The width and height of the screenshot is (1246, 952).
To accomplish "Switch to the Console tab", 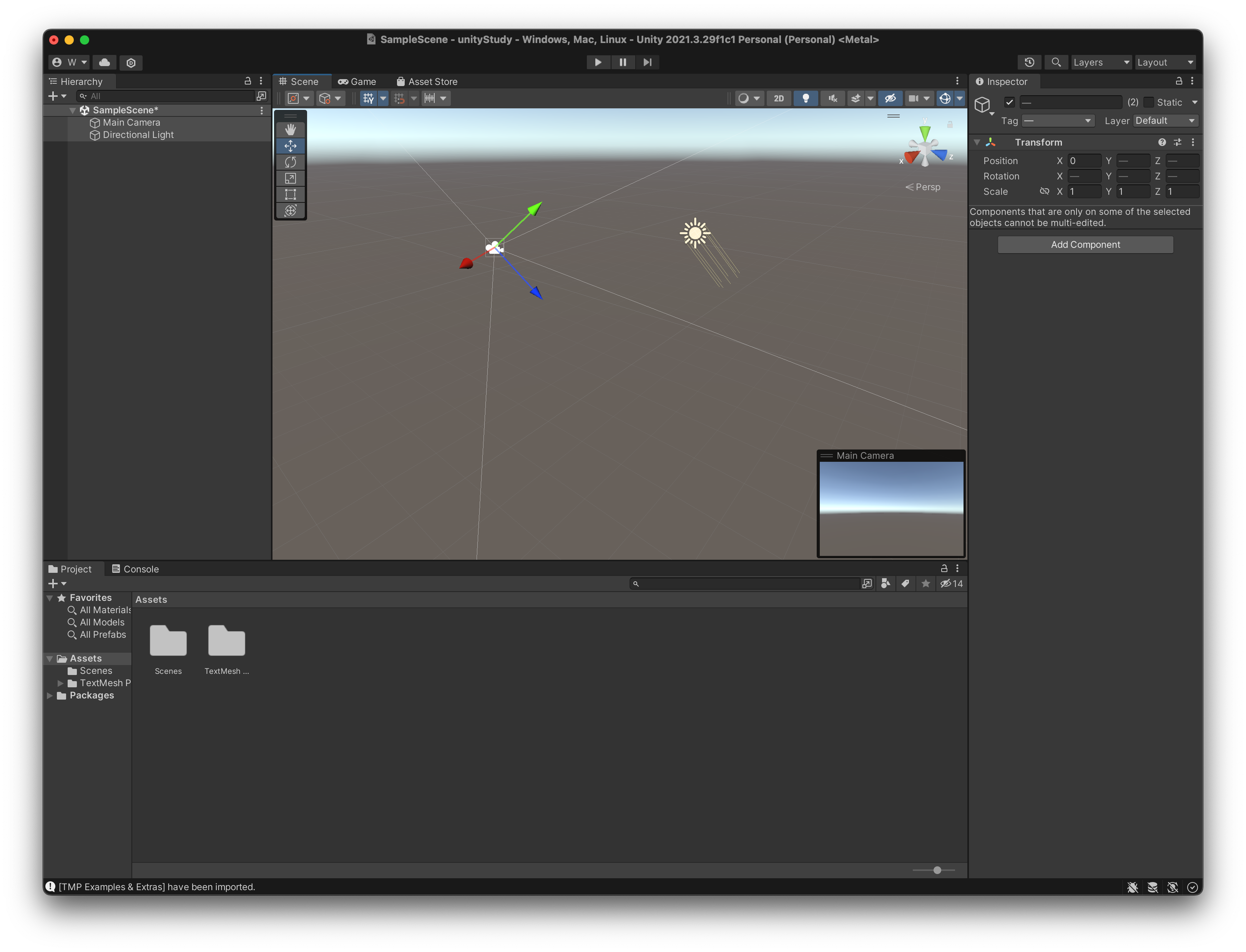I will 135,569.
